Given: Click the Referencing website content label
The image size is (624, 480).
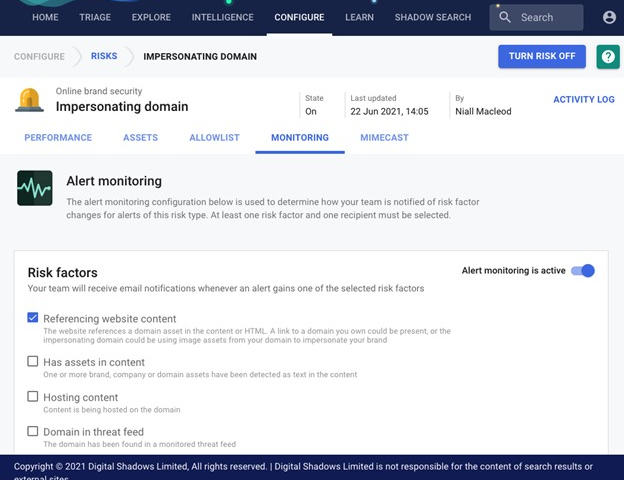Looking at the screenshot, I should 110,319.
